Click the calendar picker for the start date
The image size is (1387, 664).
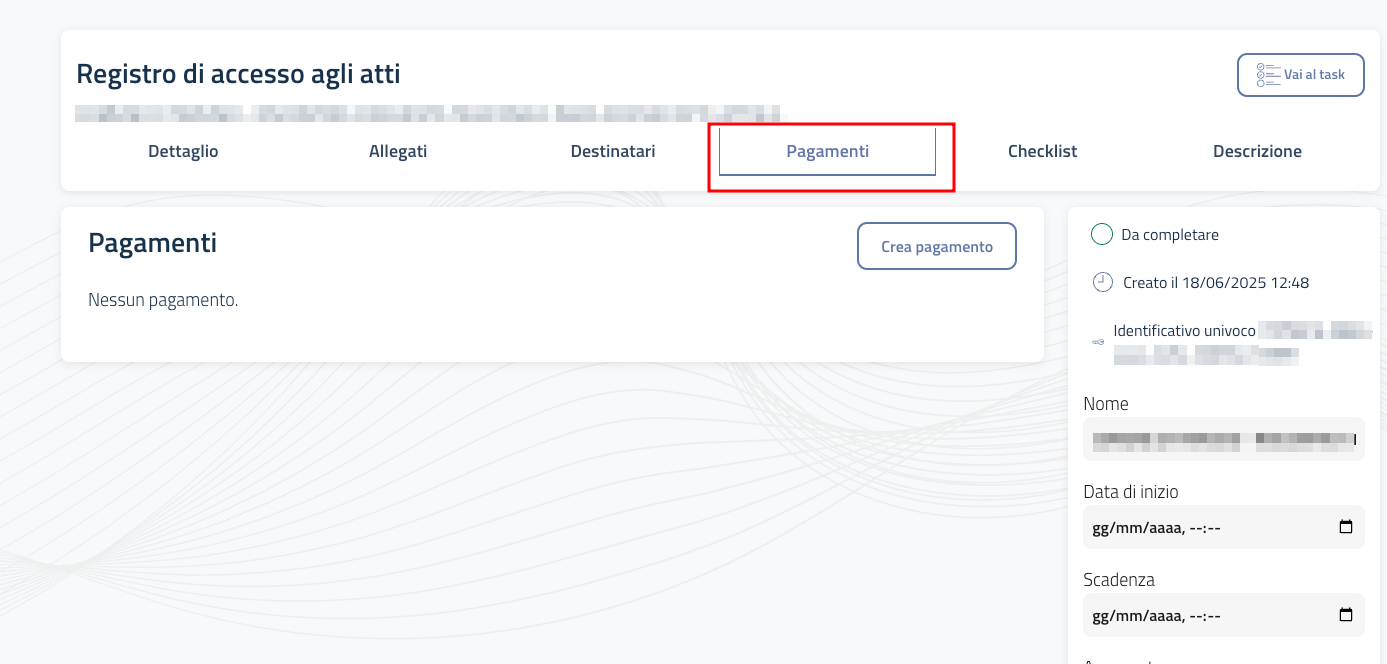coord(1348,527)
